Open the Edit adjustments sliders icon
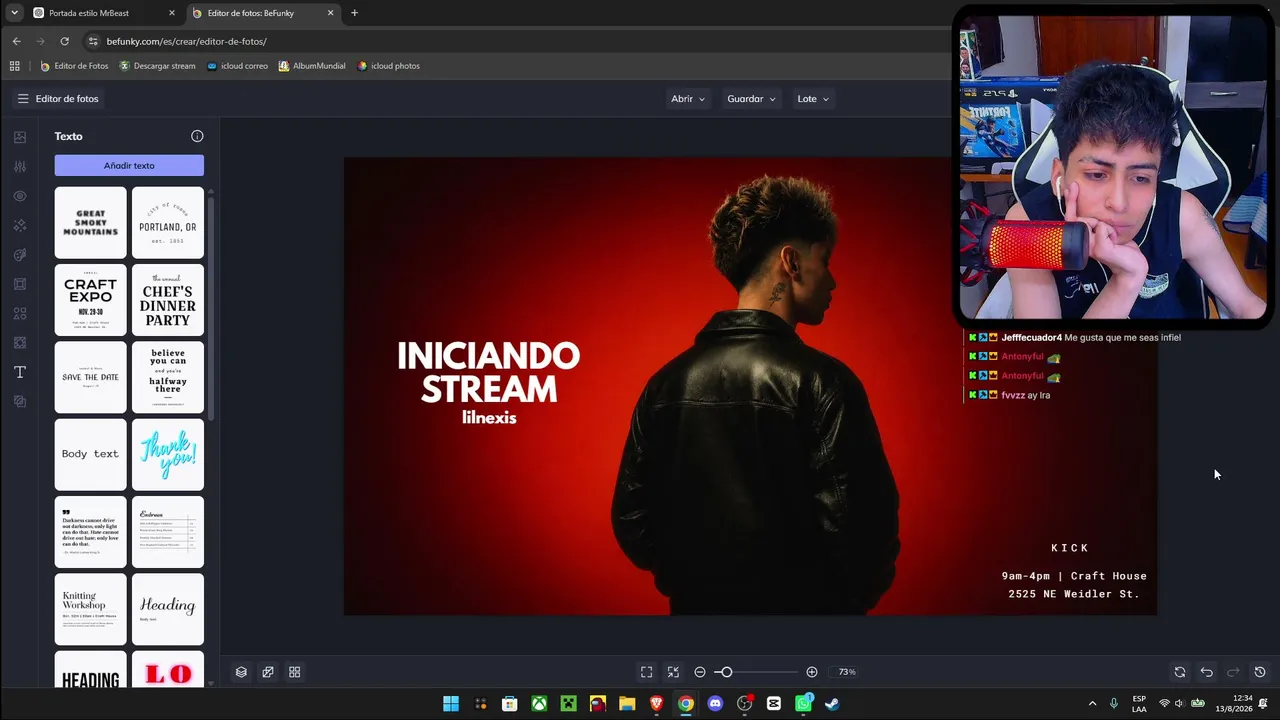Image resolution: width=1280 pixels, height=720 pixels. tap(20, 167)
